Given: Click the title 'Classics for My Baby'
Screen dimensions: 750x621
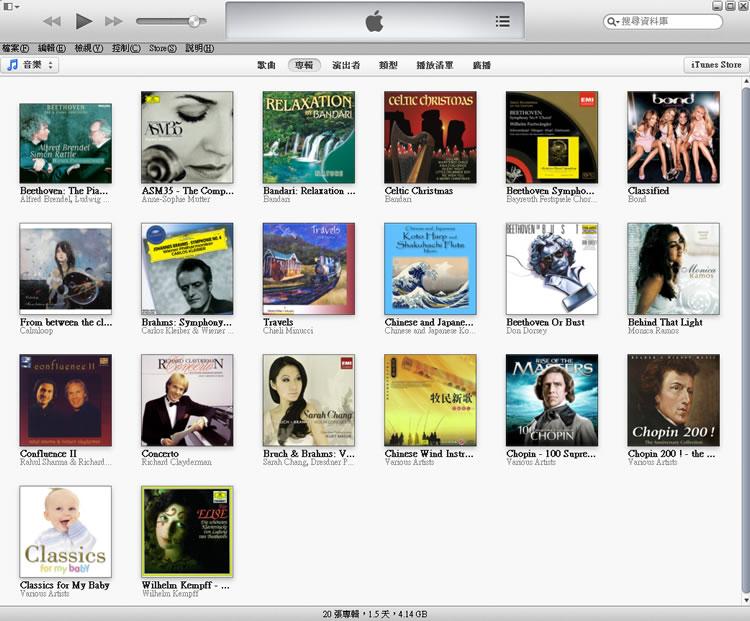Looking at the screenshot, I should 65,585.
